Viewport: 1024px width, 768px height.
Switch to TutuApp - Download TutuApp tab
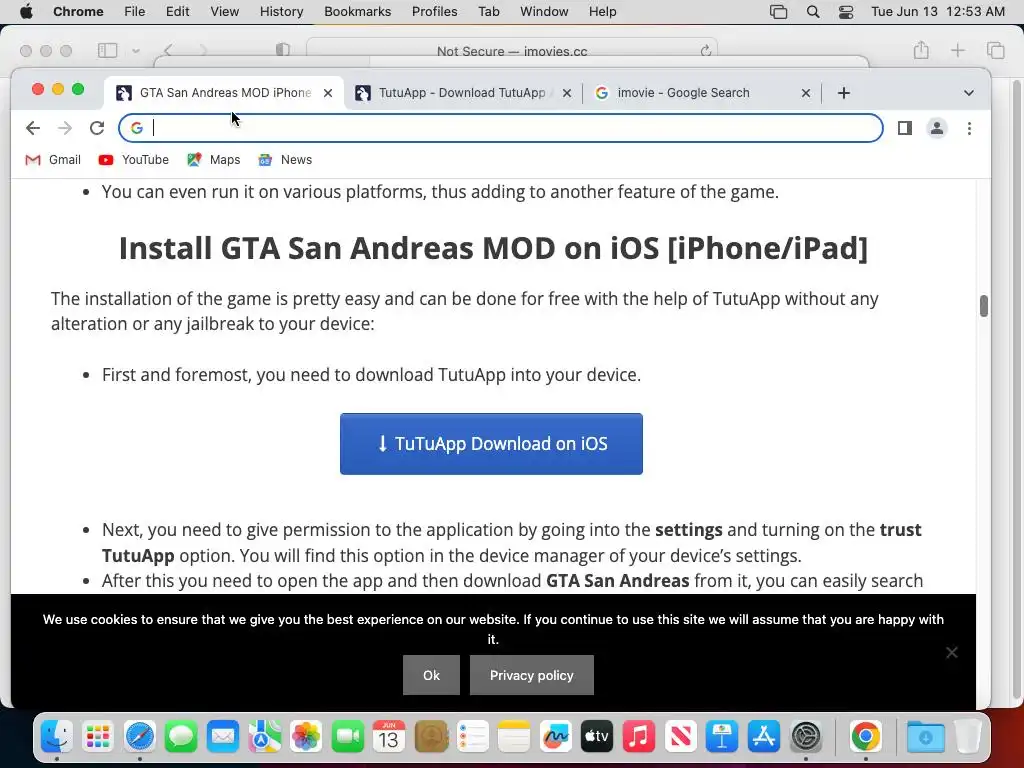click(x=463, y=93)
